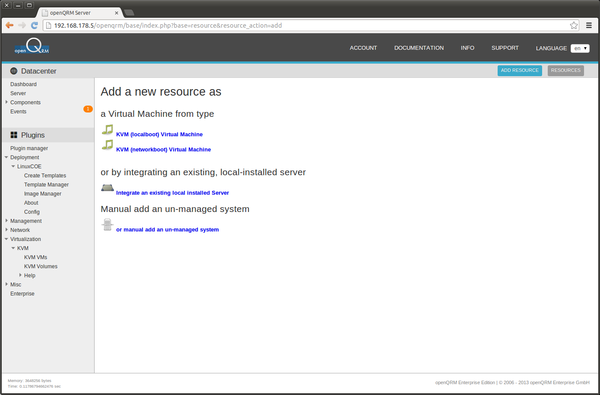Image resolution: width=600 pixels, height=395 pixels.
Task: Open KVM (networkboot) Virtual Machine link
Action: (x=163, y=150)
